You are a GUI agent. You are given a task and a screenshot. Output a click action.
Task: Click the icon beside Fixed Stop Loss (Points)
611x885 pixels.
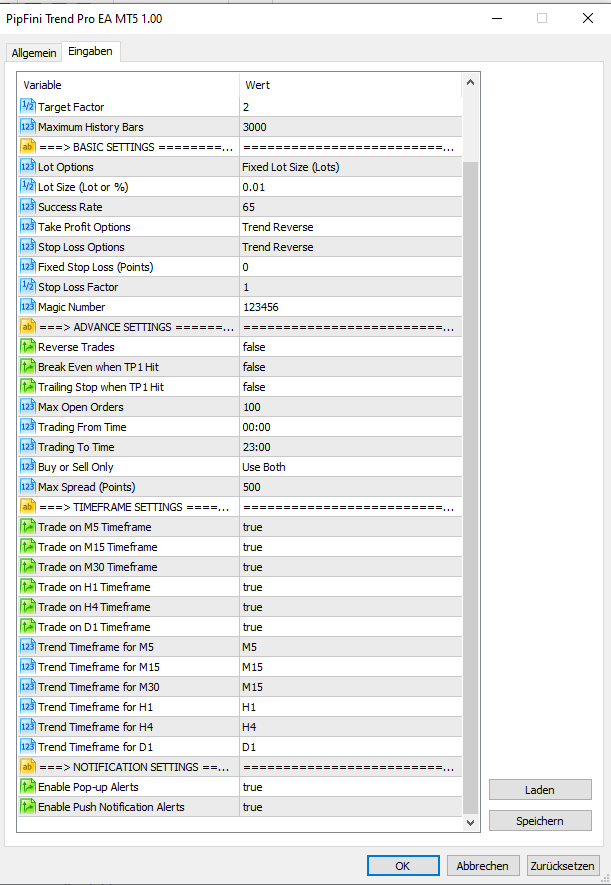point(28,266)
